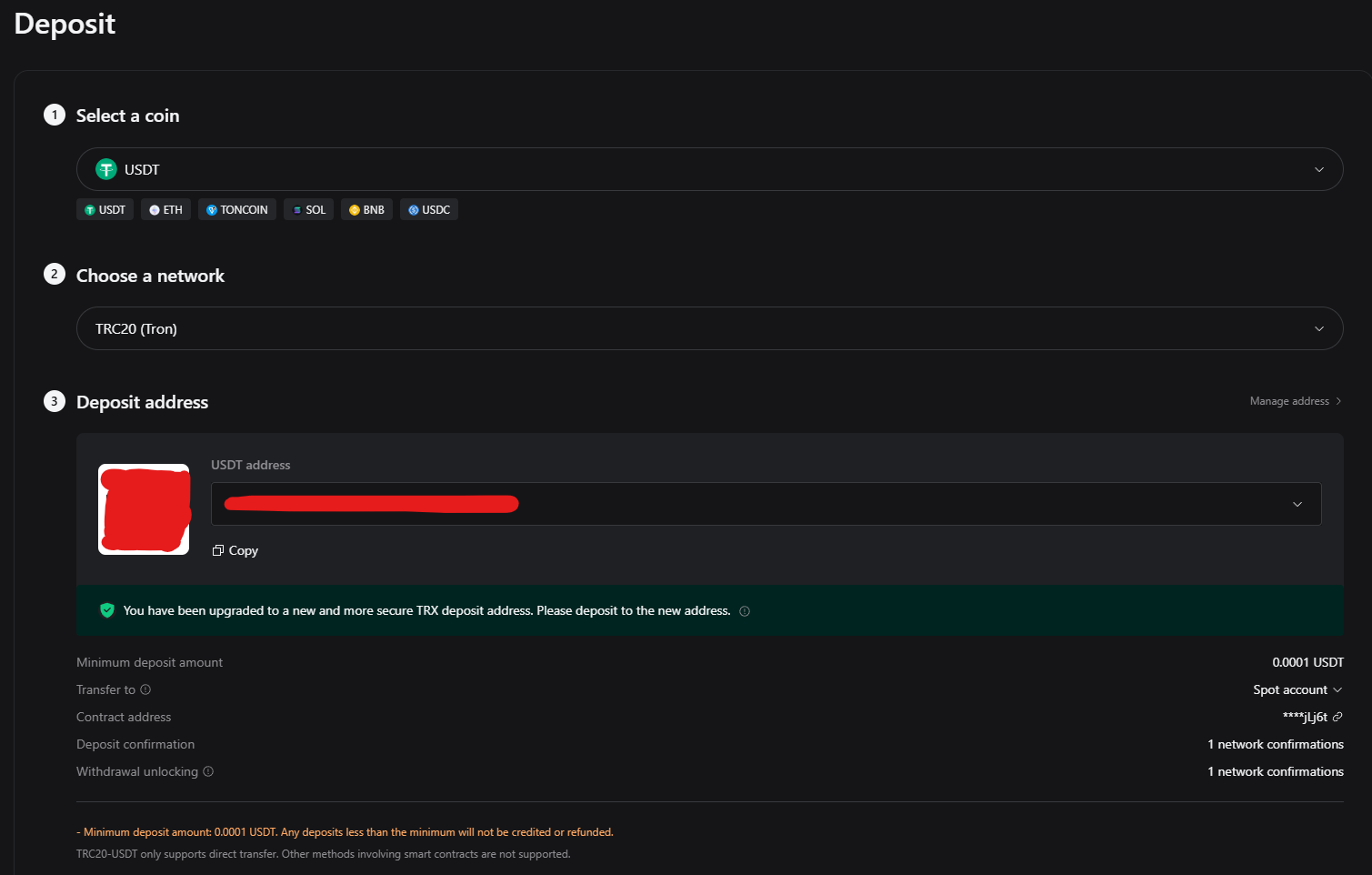Choose the USDC quick-pick chip
The width and height of the screenshot is (1372, 875).
428,209
